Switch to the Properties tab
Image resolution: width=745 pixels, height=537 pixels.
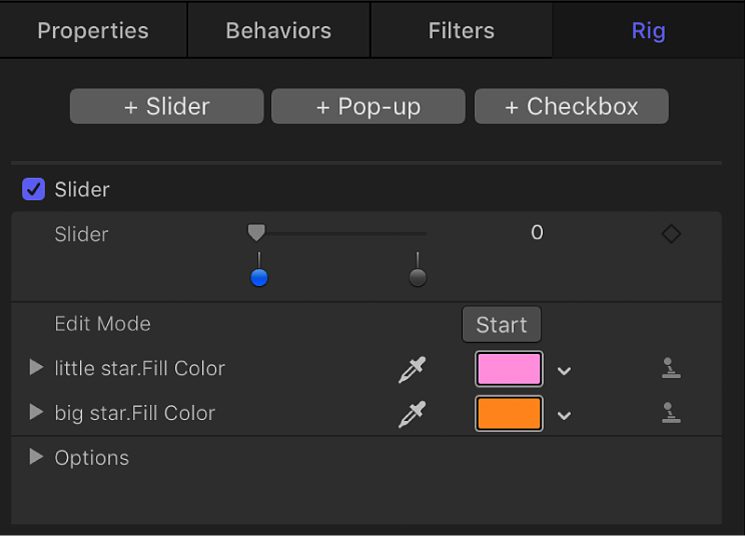pos(93,30)
